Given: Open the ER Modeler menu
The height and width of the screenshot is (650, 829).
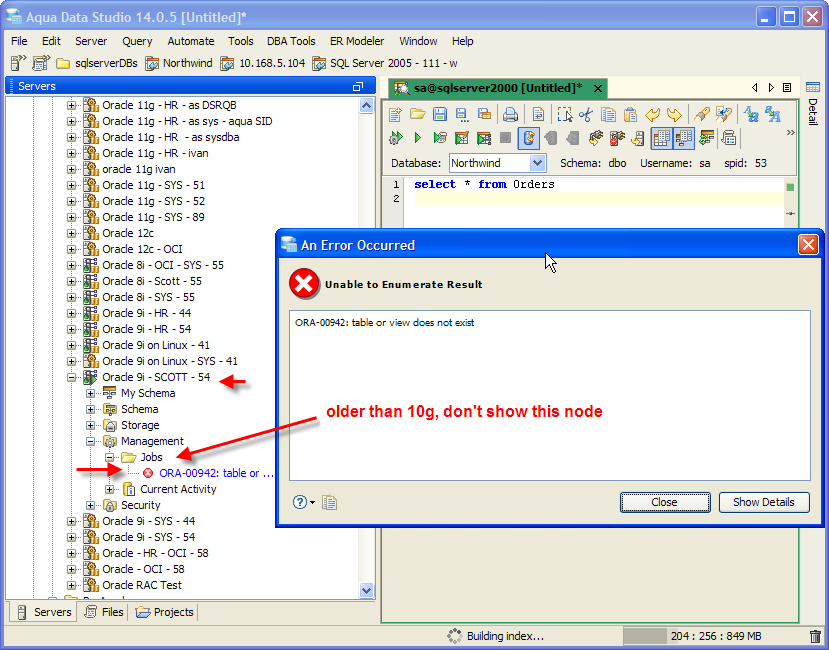Looking at the screenshot, I should (357, 41).
